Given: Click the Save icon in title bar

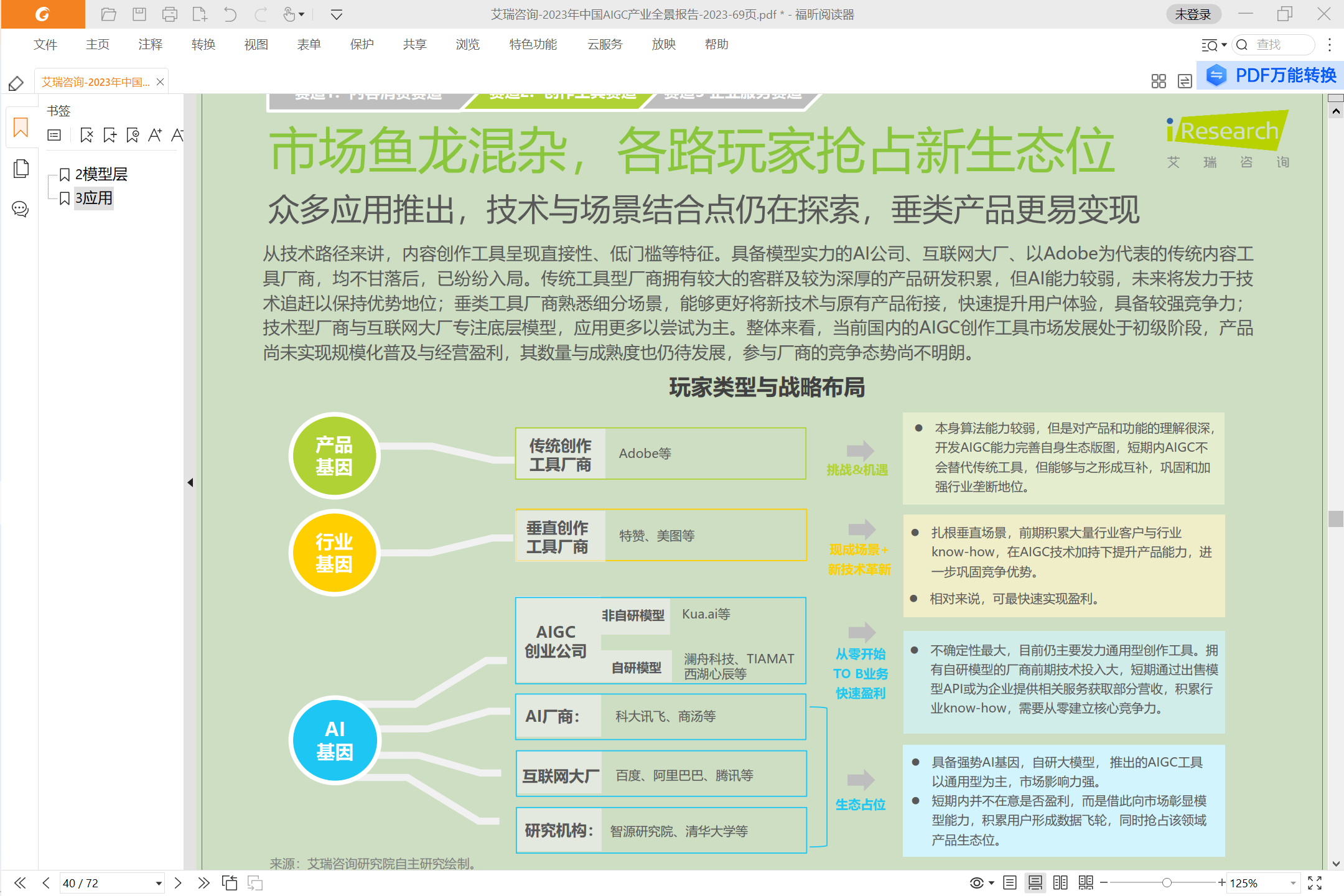Looking at the screenshot, I should (139, 14).
